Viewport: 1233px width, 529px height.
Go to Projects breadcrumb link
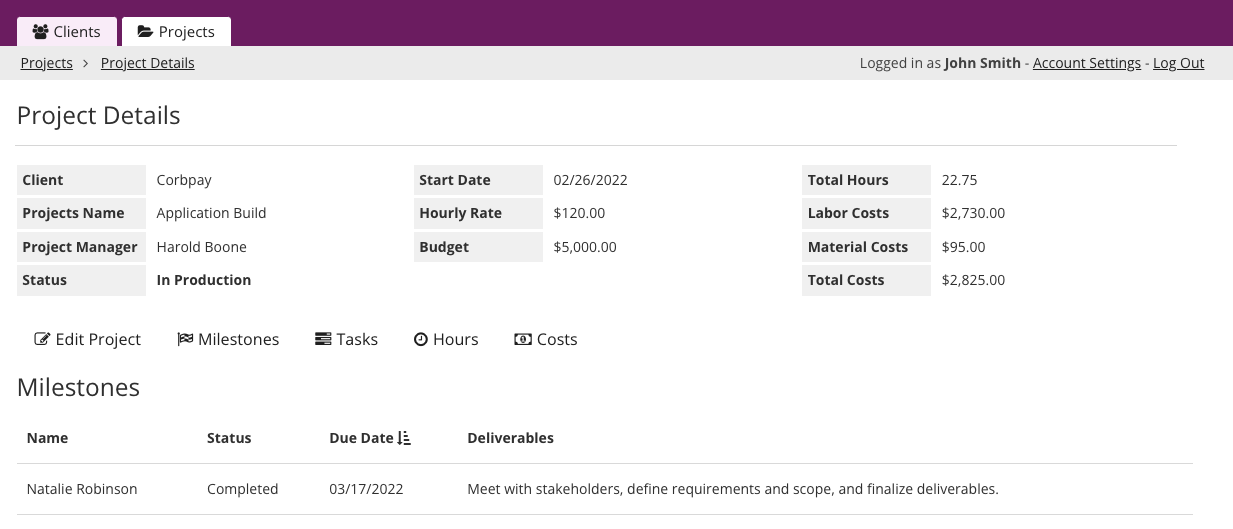coord(47,63)
